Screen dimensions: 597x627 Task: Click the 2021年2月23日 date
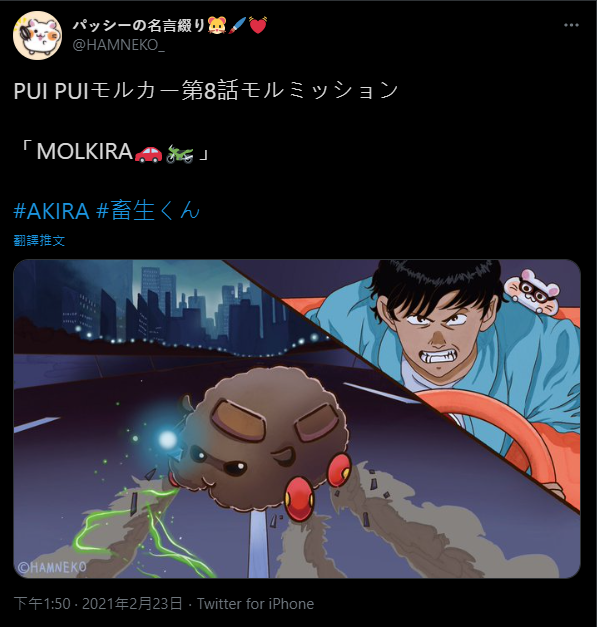pos(132,604)
